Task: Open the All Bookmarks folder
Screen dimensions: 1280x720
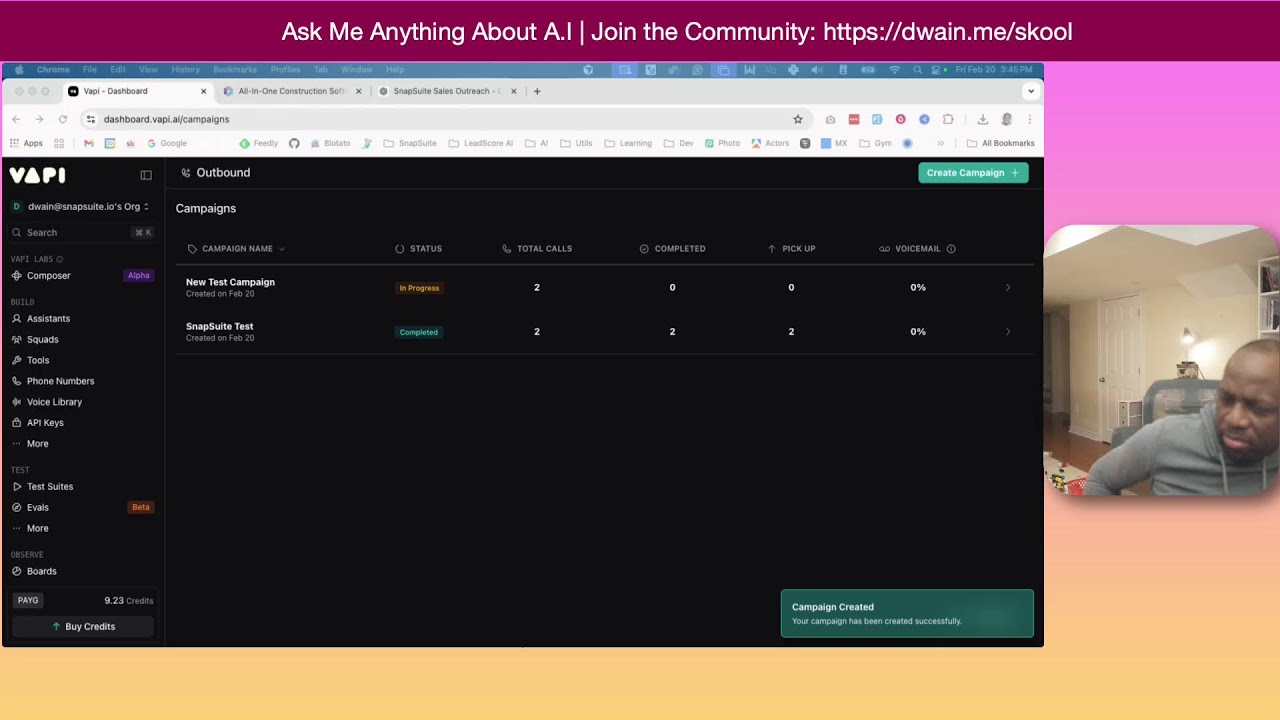Action: [x=1000, y=143]
